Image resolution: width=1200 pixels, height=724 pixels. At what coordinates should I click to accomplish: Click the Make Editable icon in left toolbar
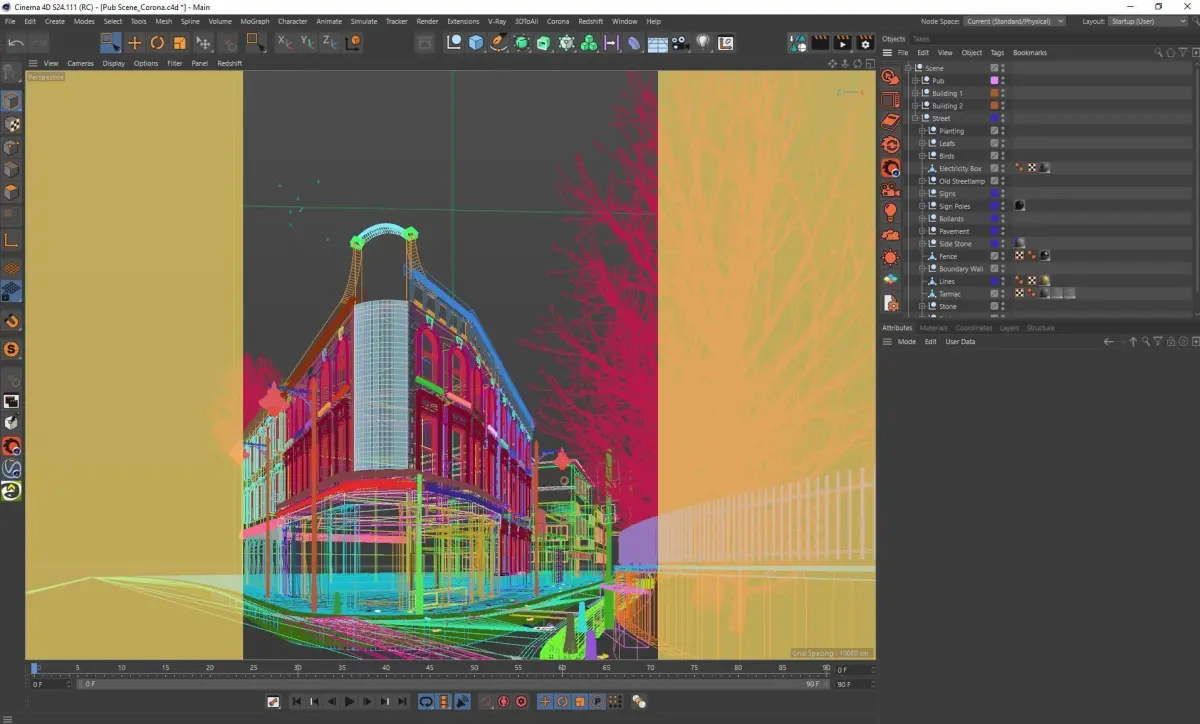(x=11, y=72)
